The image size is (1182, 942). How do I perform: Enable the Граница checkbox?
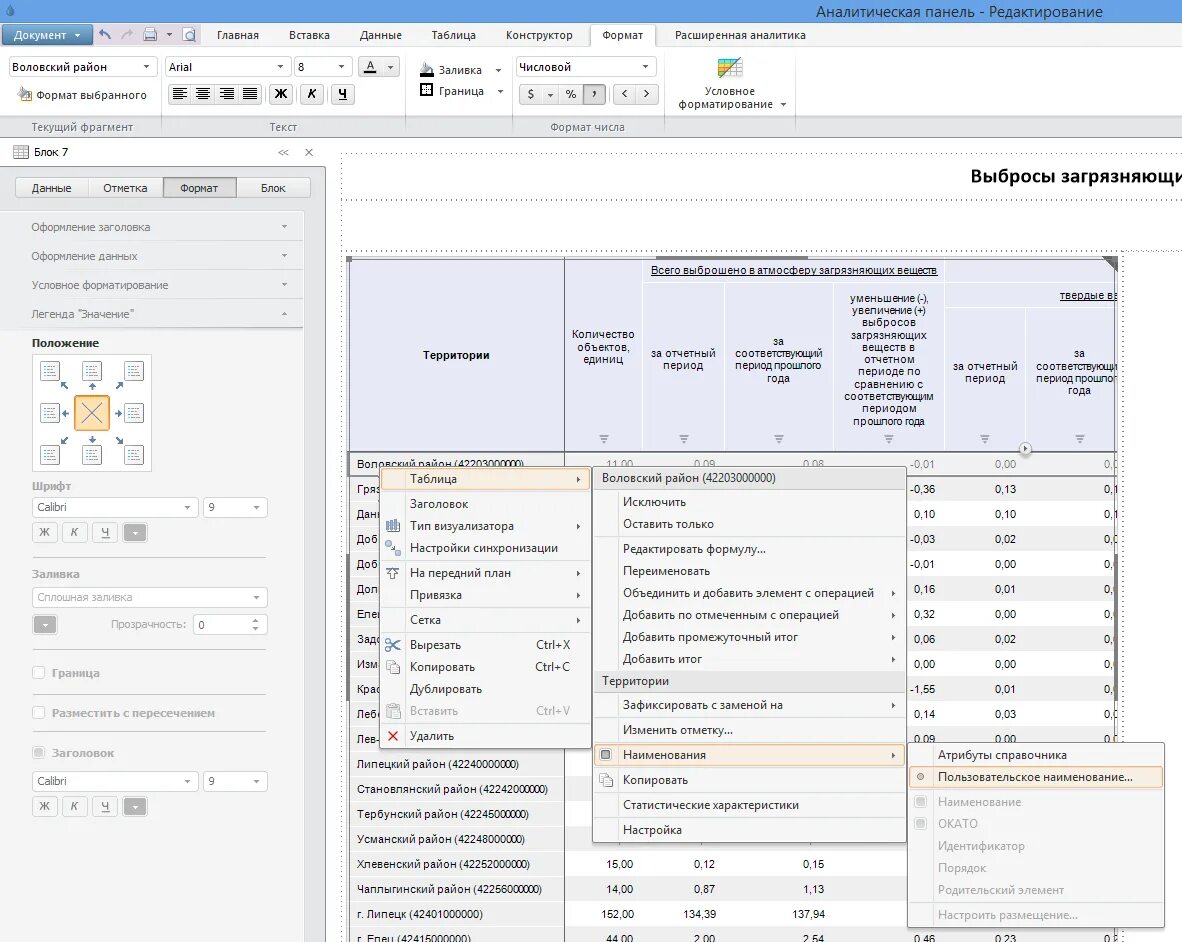point(39,673)
